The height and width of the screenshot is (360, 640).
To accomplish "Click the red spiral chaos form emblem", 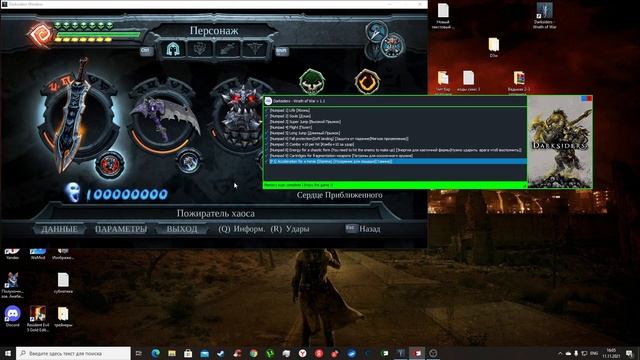I will (x=41, y=34).
